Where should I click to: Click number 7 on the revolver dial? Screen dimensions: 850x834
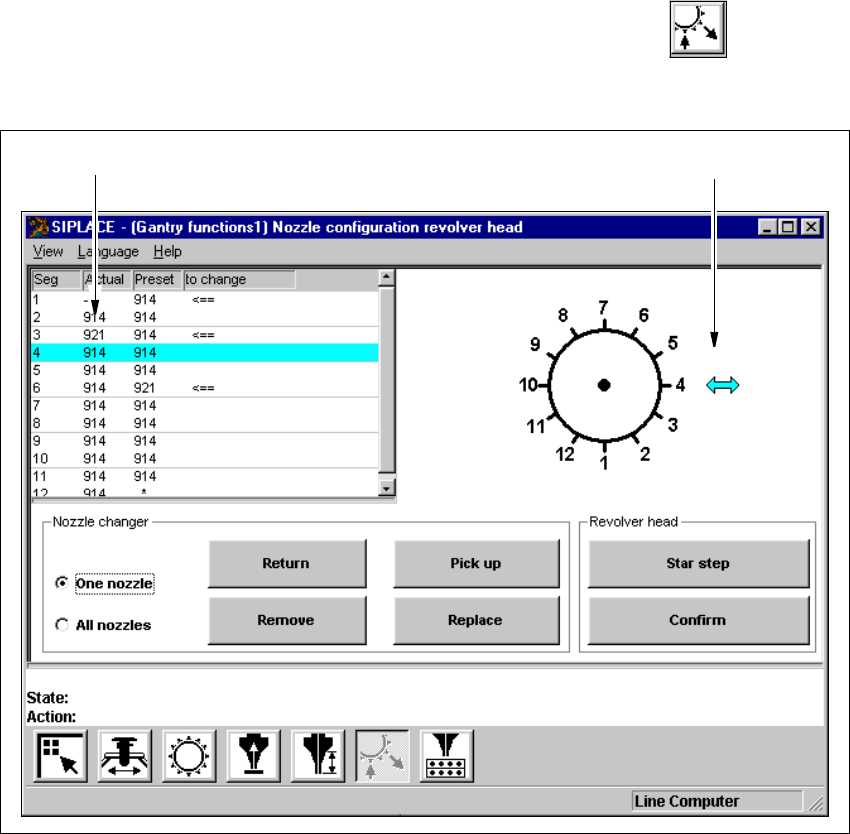[603, 308]
